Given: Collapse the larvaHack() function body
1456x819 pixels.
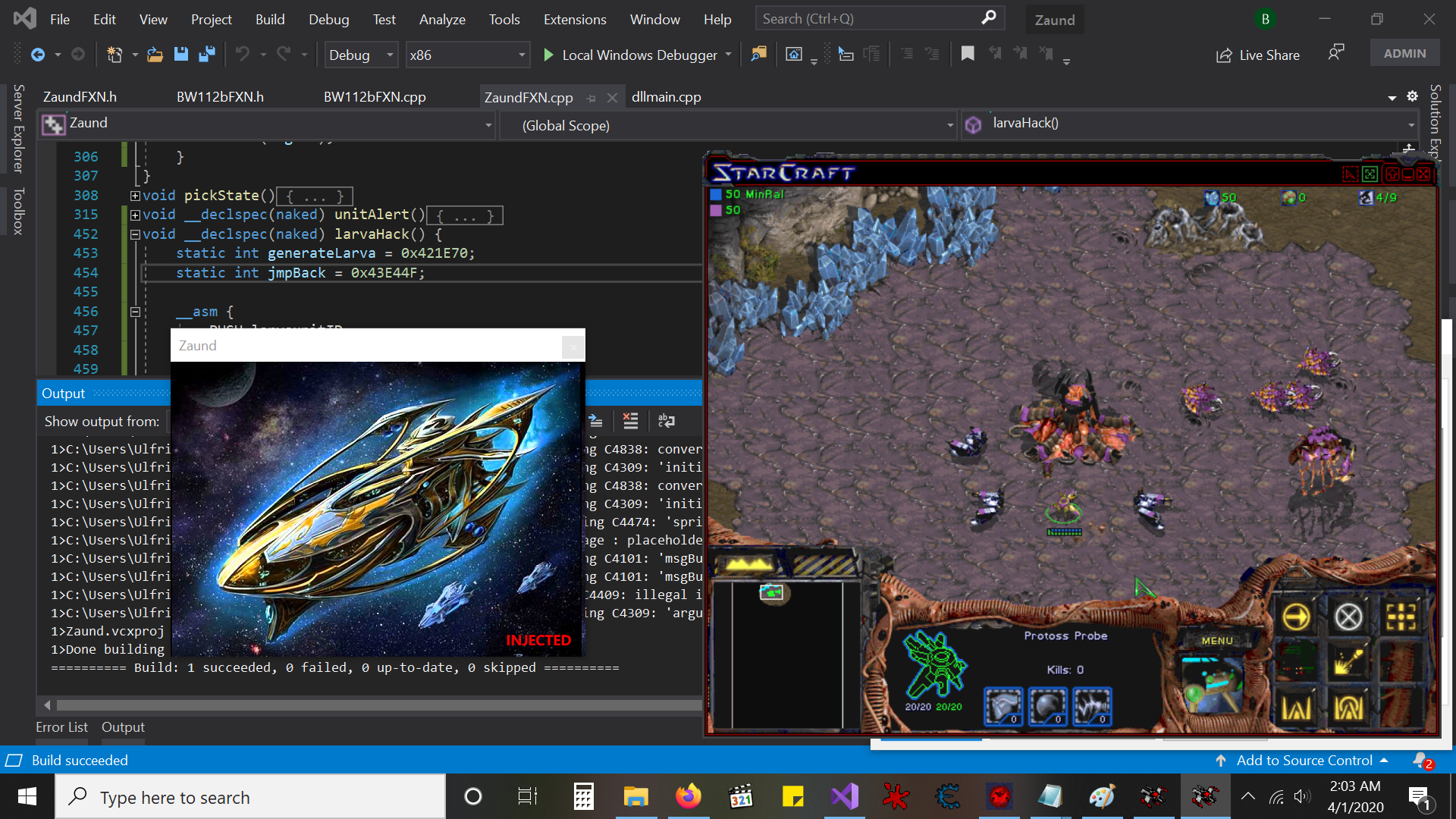Looking at the screenshot, I should [135, 235].
